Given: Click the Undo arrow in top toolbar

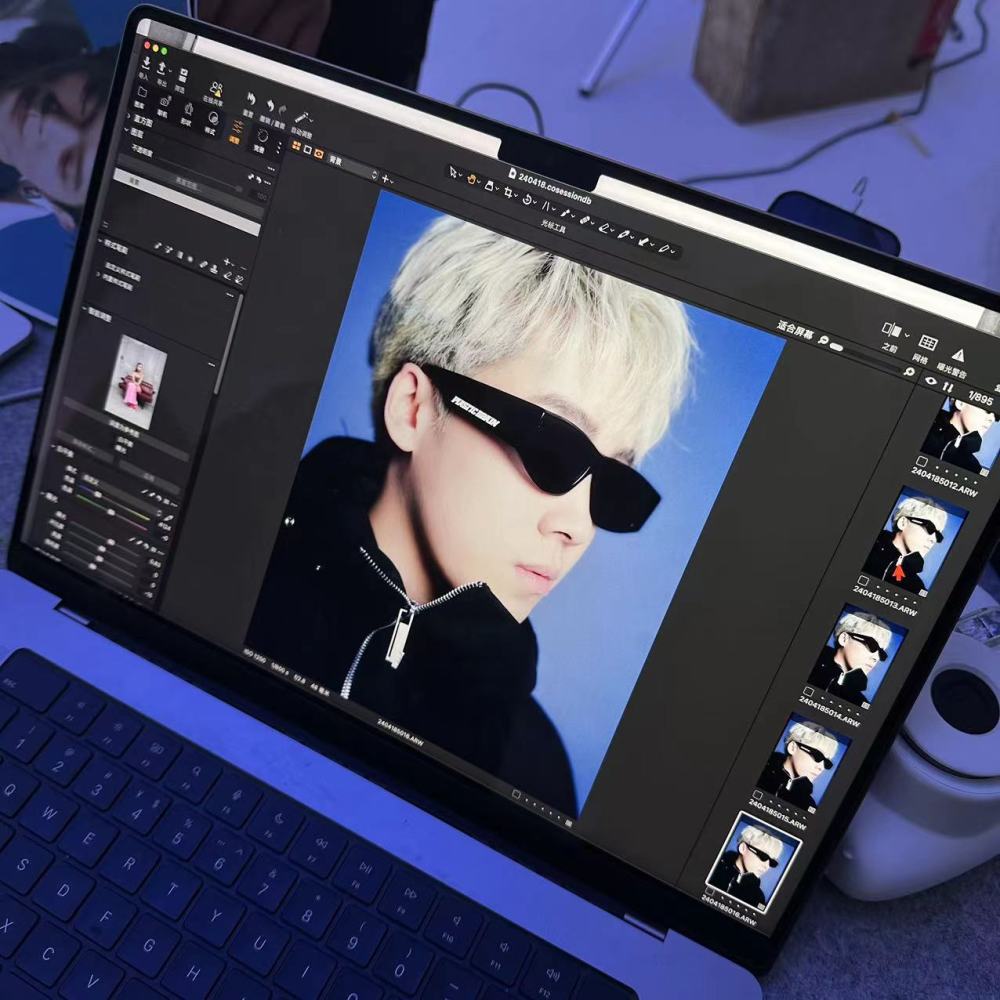Looking at the screenshot, I should (x=270, y=105).
